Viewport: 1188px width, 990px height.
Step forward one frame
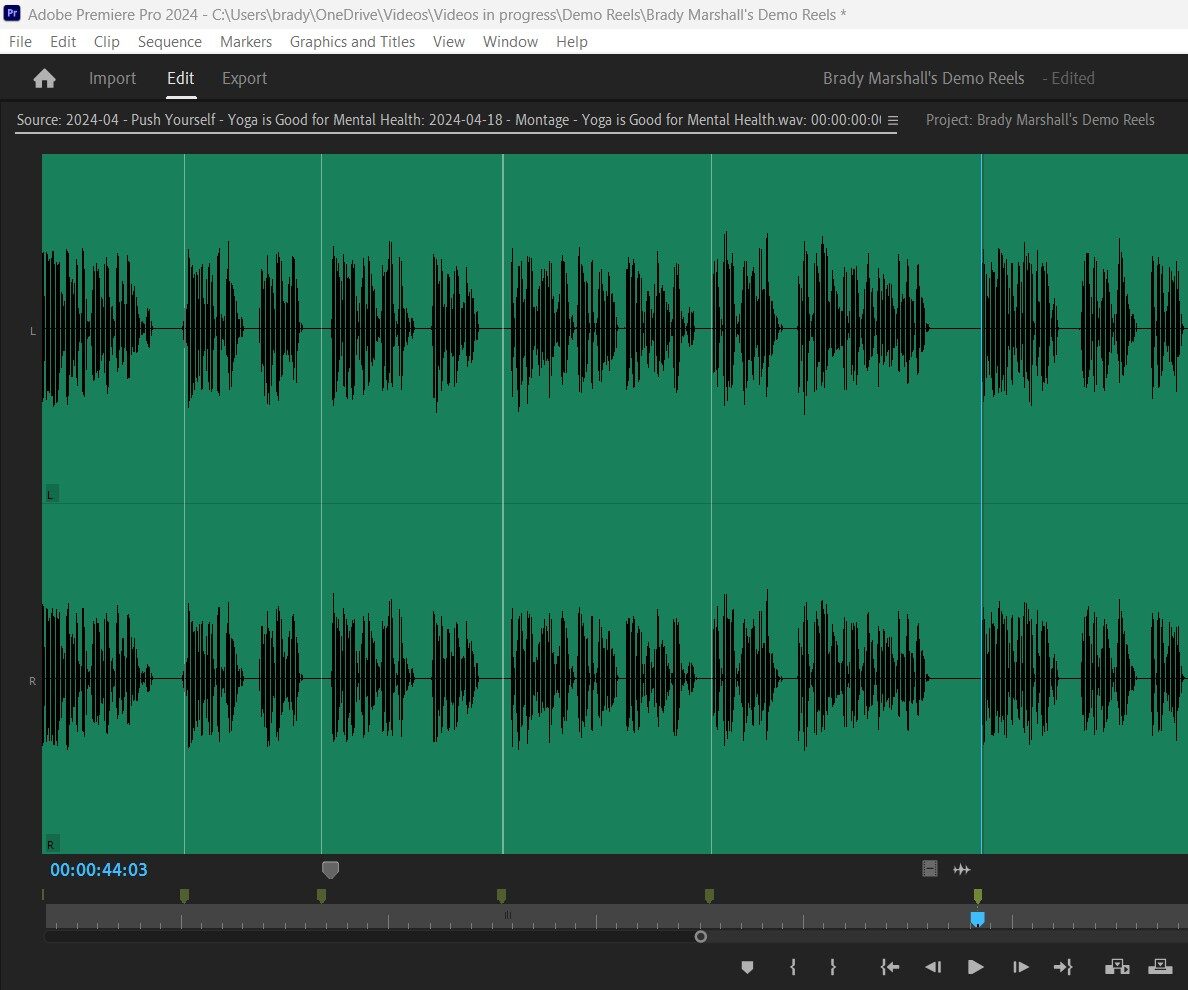1021,967
